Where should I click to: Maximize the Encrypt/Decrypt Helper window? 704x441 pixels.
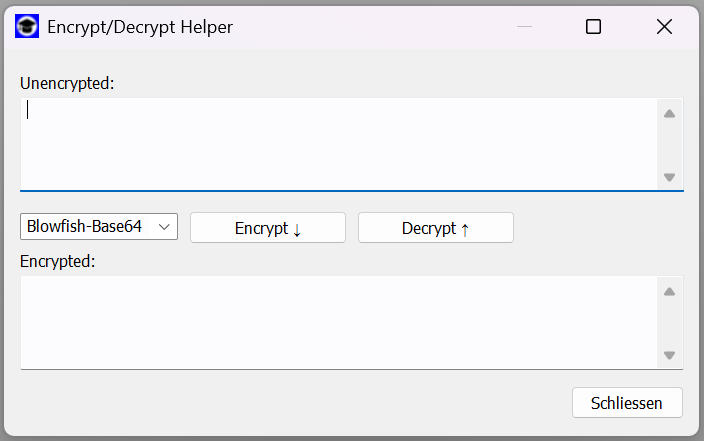tap(593, 26)
